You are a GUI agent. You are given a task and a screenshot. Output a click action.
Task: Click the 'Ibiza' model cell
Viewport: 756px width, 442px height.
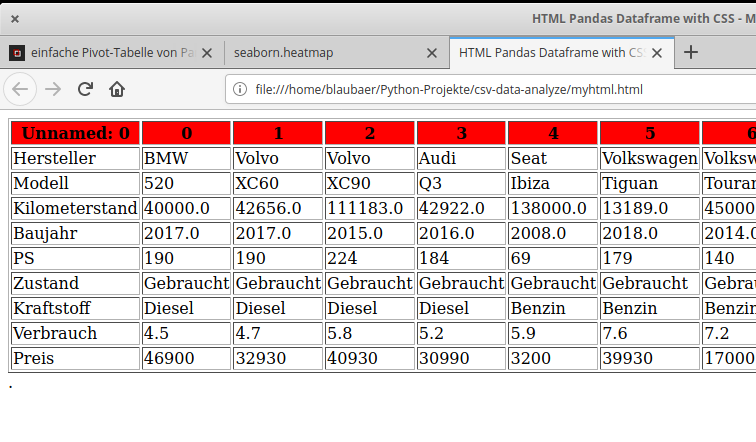pos(553,183)
